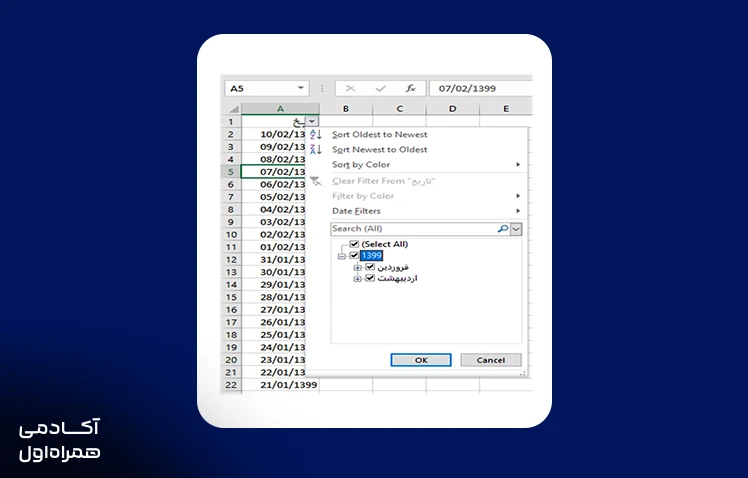Click the OK button
748x478 pixels.
[x=421, y=360]
